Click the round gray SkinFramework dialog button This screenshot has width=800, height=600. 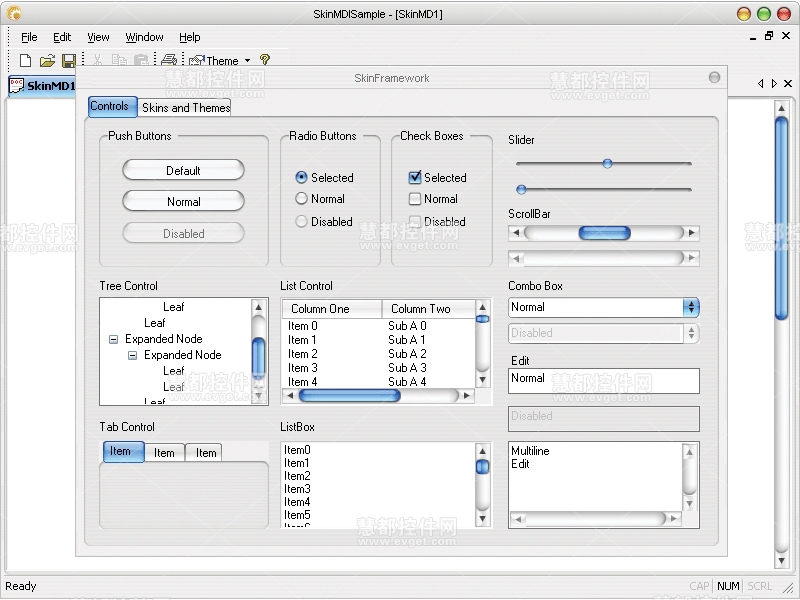pos(714,78)
